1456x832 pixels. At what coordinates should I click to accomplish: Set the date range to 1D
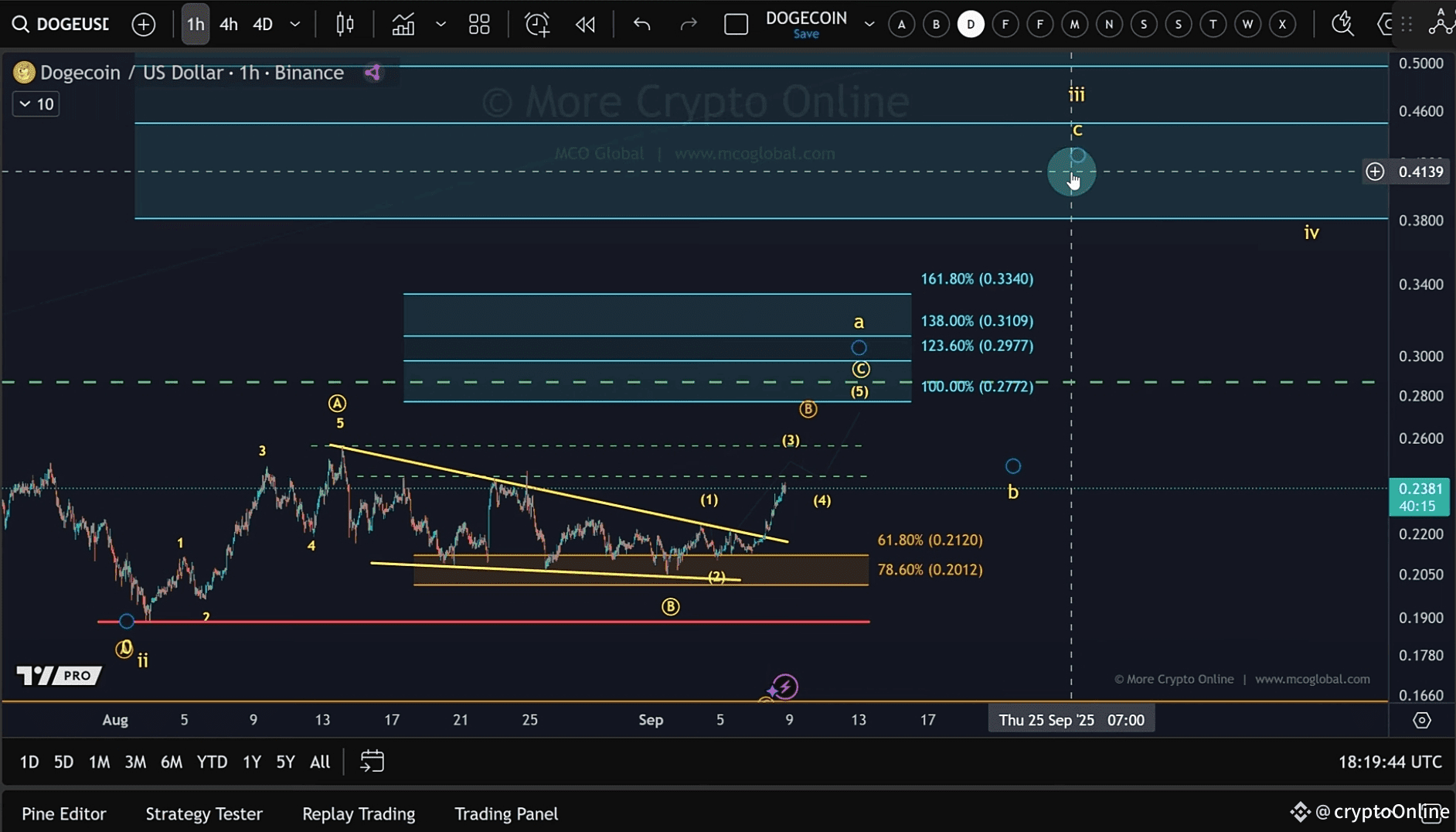(29, 762)
